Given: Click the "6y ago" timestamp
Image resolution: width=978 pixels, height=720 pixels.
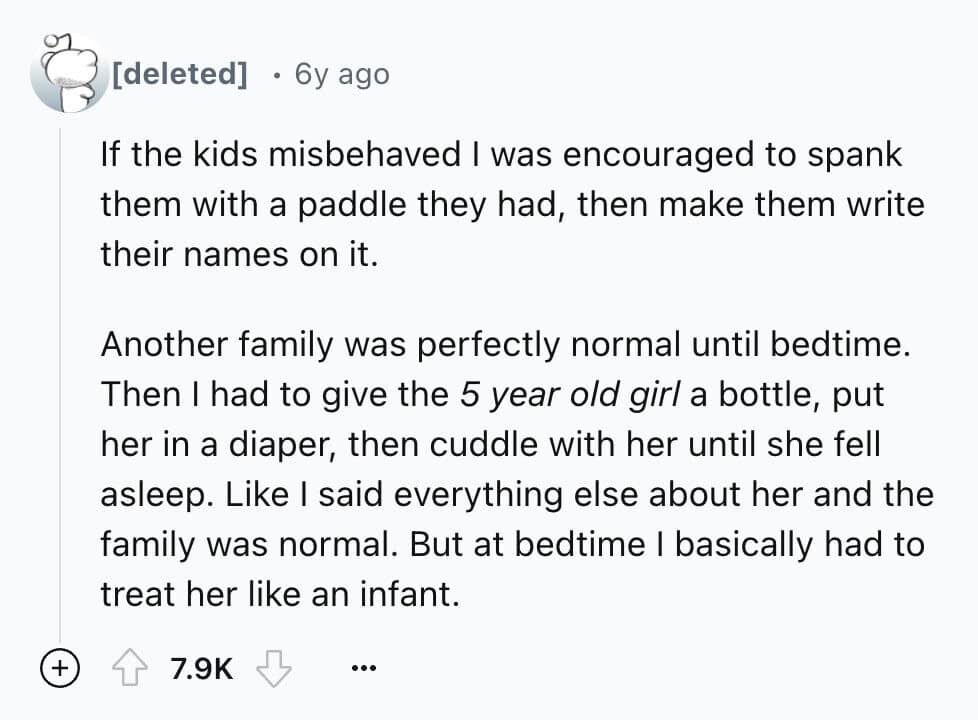Looking at the screenshot, I should click(x=342, y=74).
